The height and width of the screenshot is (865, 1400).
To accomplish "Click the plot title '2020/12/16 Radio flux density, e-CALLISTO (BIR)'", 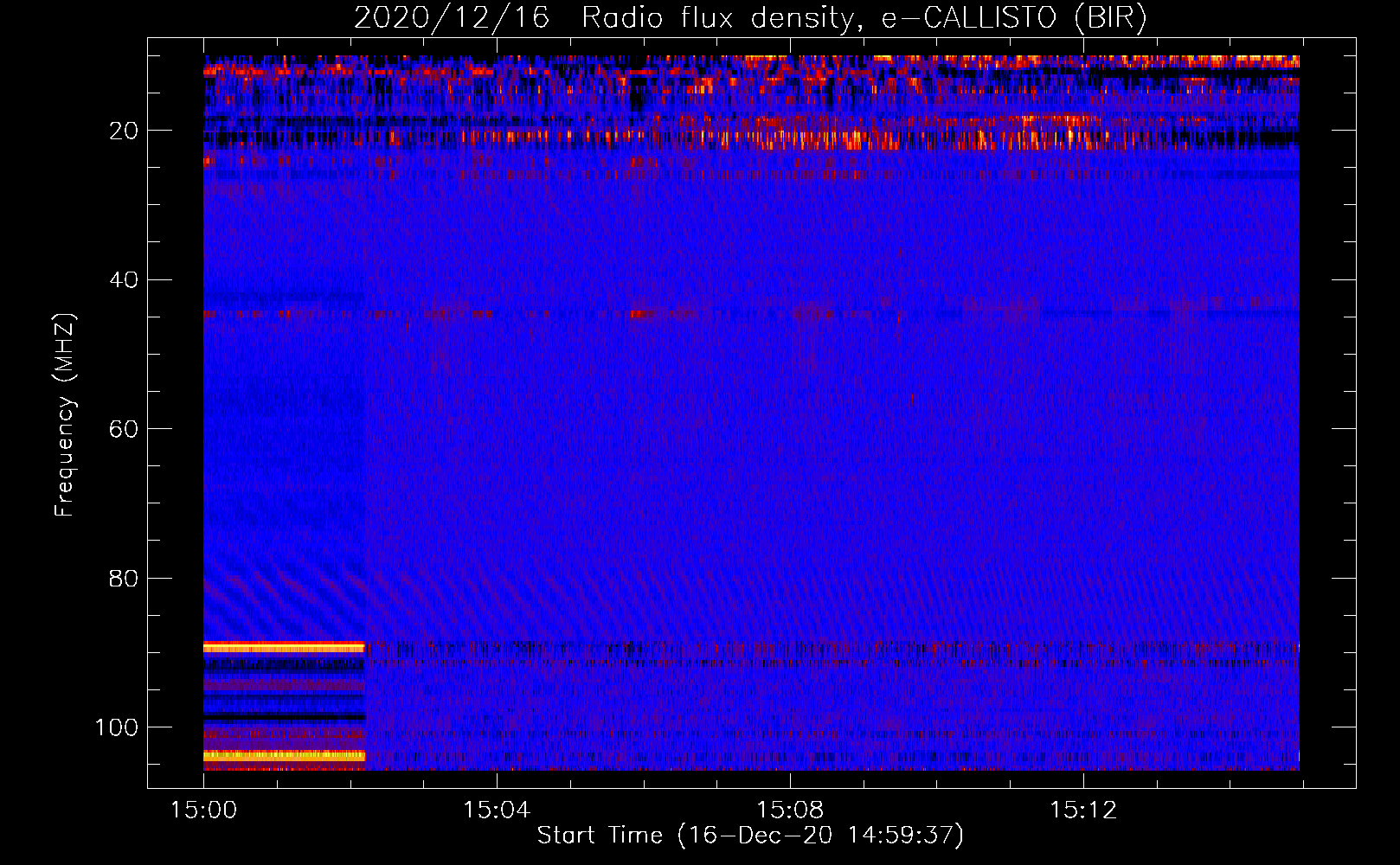I will point(750,18).
